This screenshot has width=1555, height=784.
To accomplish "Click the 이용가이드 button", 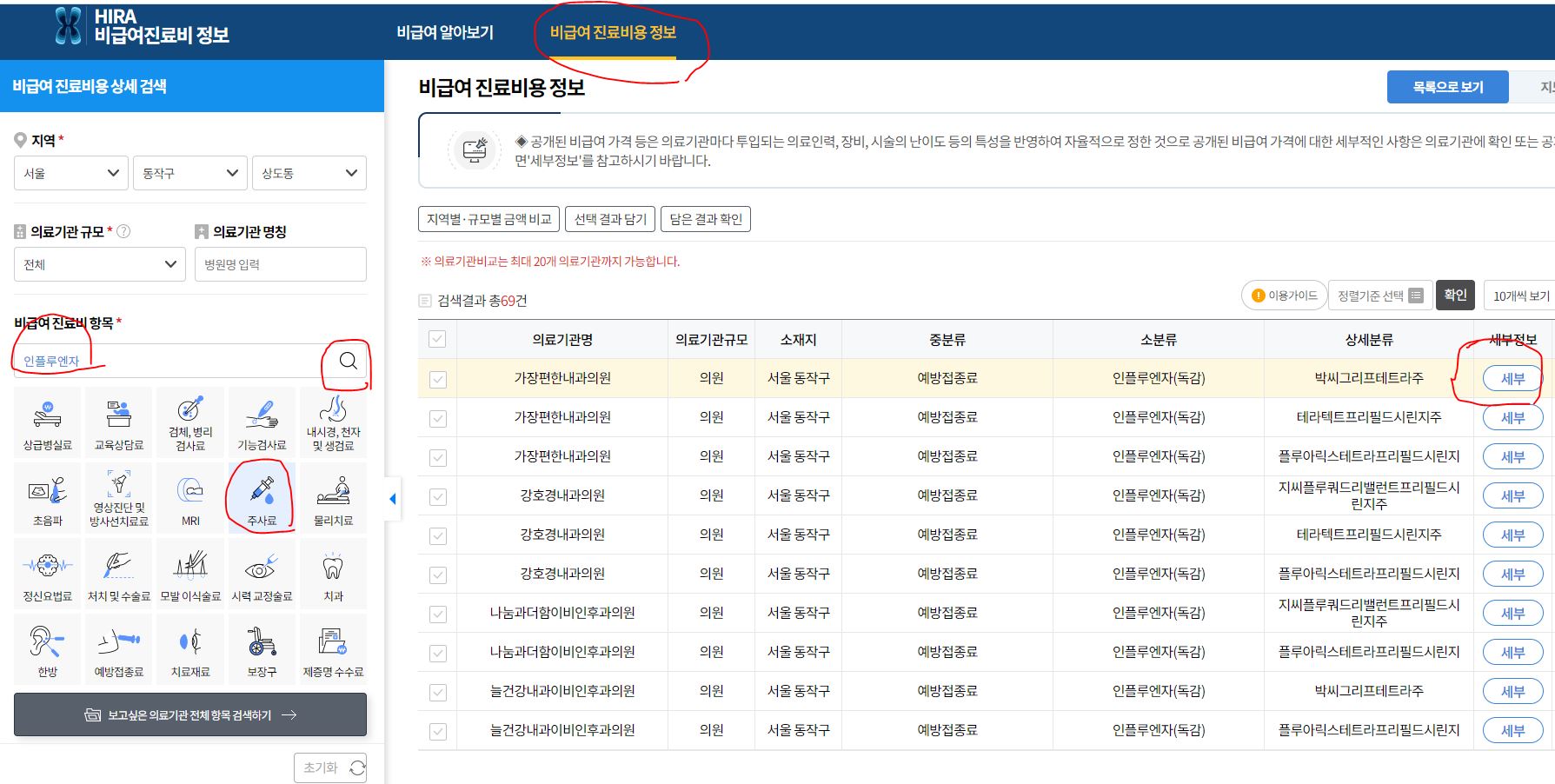I will tap(1284, 296).
